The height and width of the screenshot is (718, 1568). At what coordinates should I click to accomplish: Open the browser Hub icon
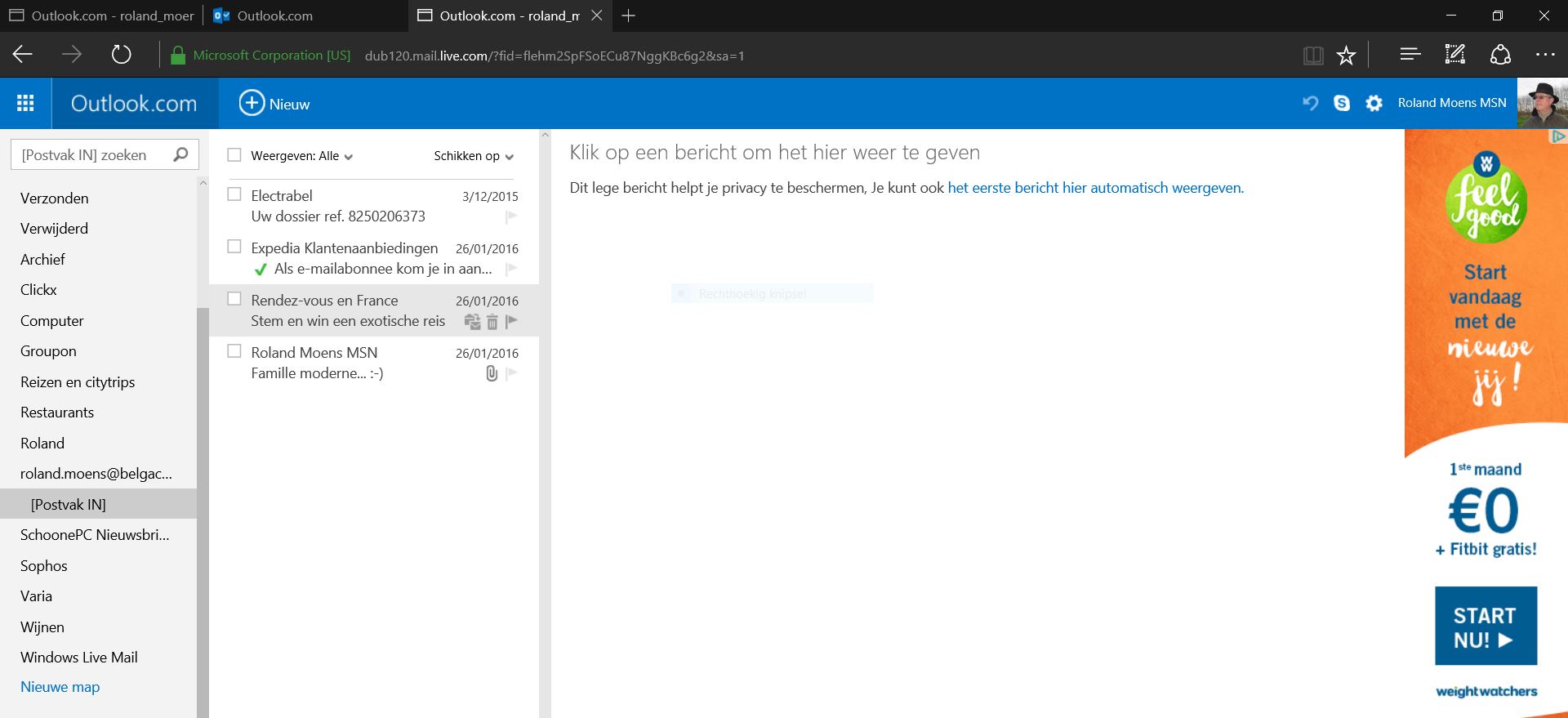(x=1410, y=55)
